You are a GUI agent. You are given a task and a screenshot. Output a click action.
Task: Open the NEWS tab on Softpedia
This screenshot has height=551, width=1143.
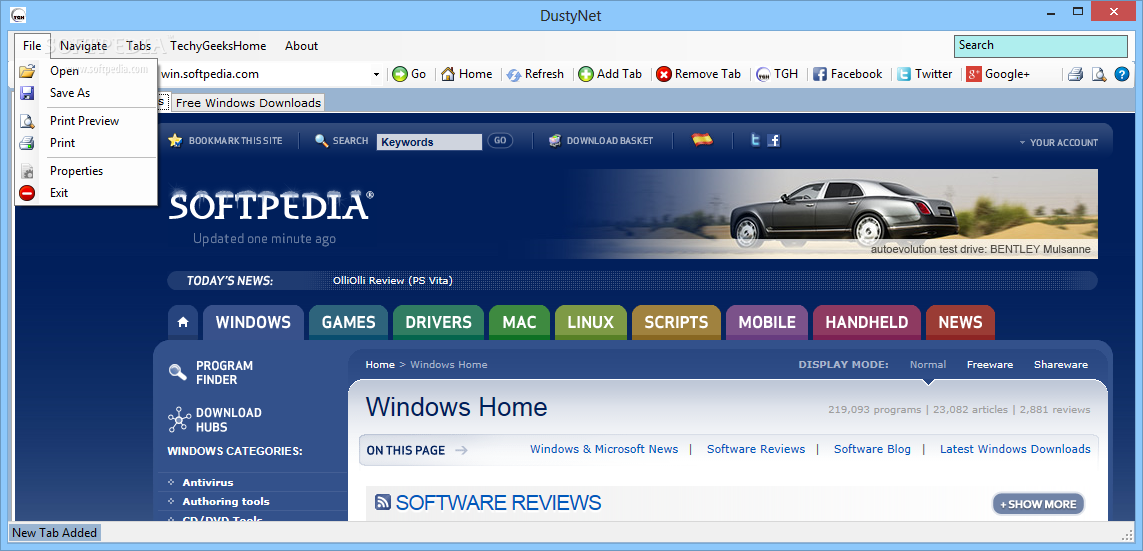pos(960,322)
